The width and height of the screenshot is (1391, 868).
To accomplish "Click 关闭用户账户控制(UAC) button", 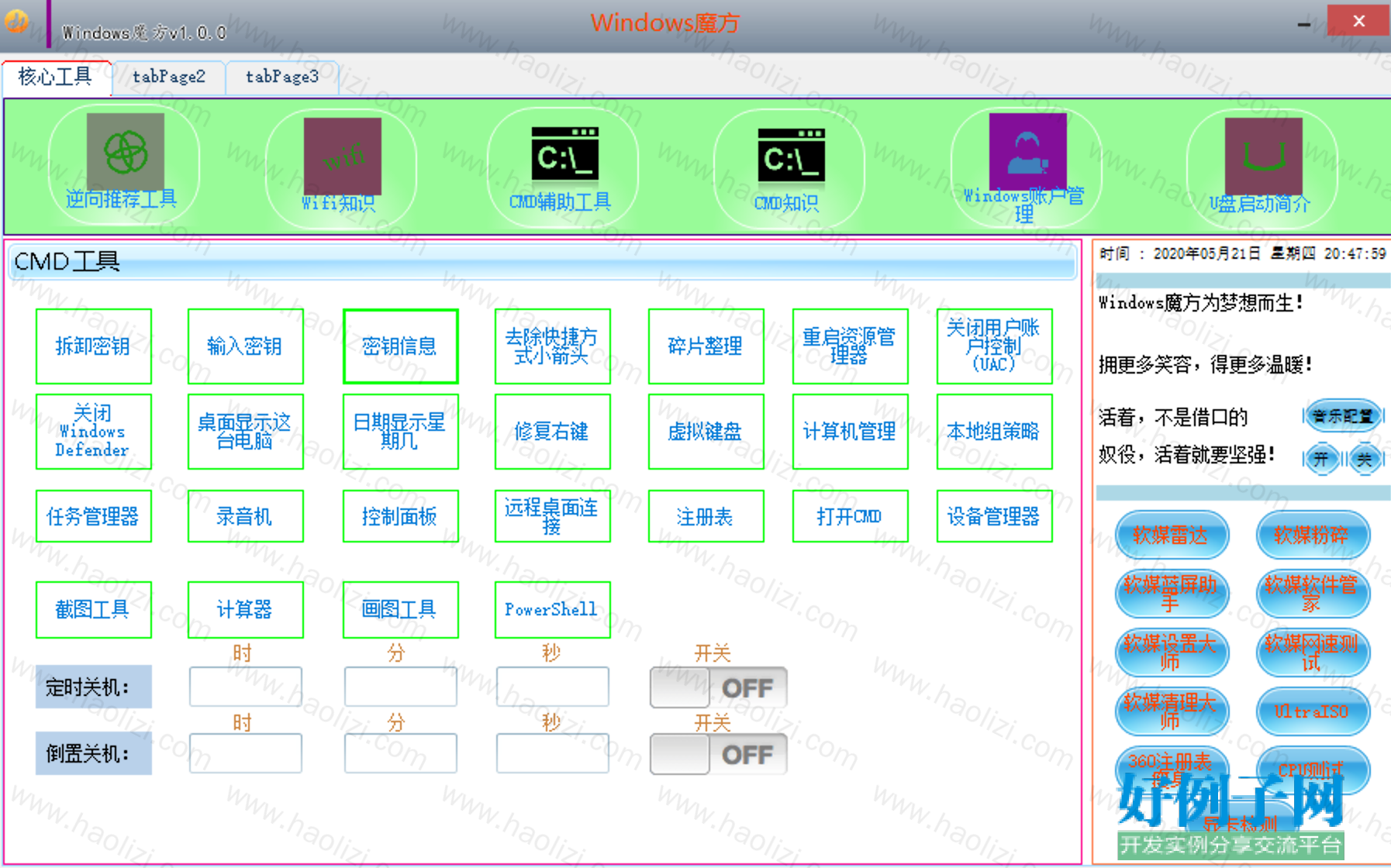I will (994, 346).
